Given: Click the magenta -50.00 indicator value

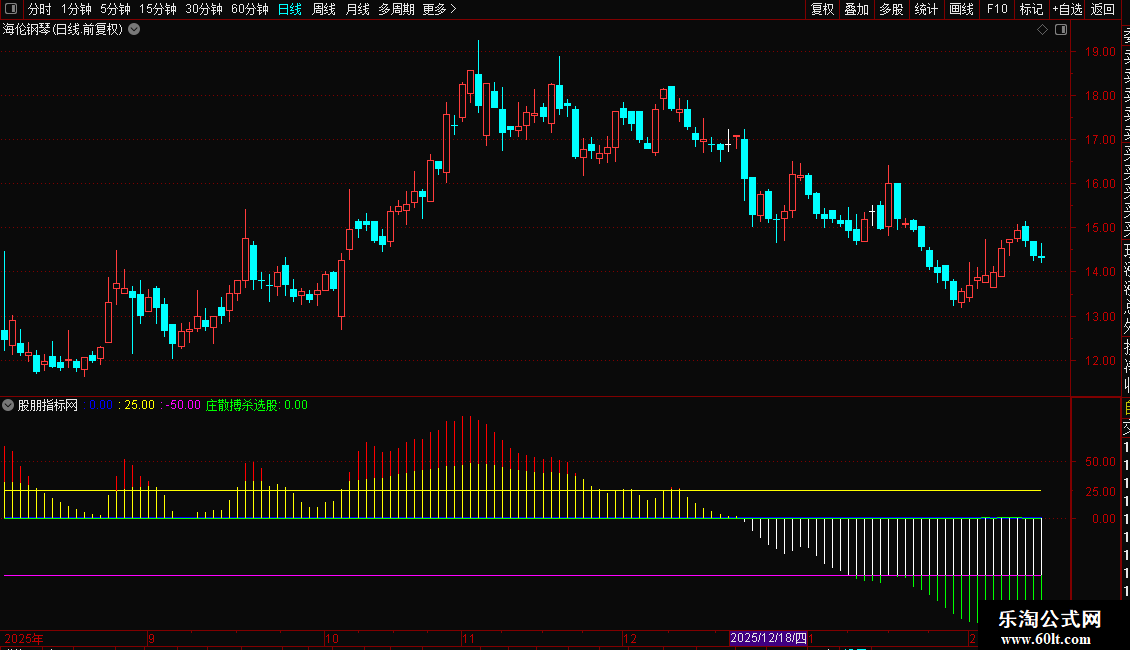Looking at the screenshot, I should (183, 405).
